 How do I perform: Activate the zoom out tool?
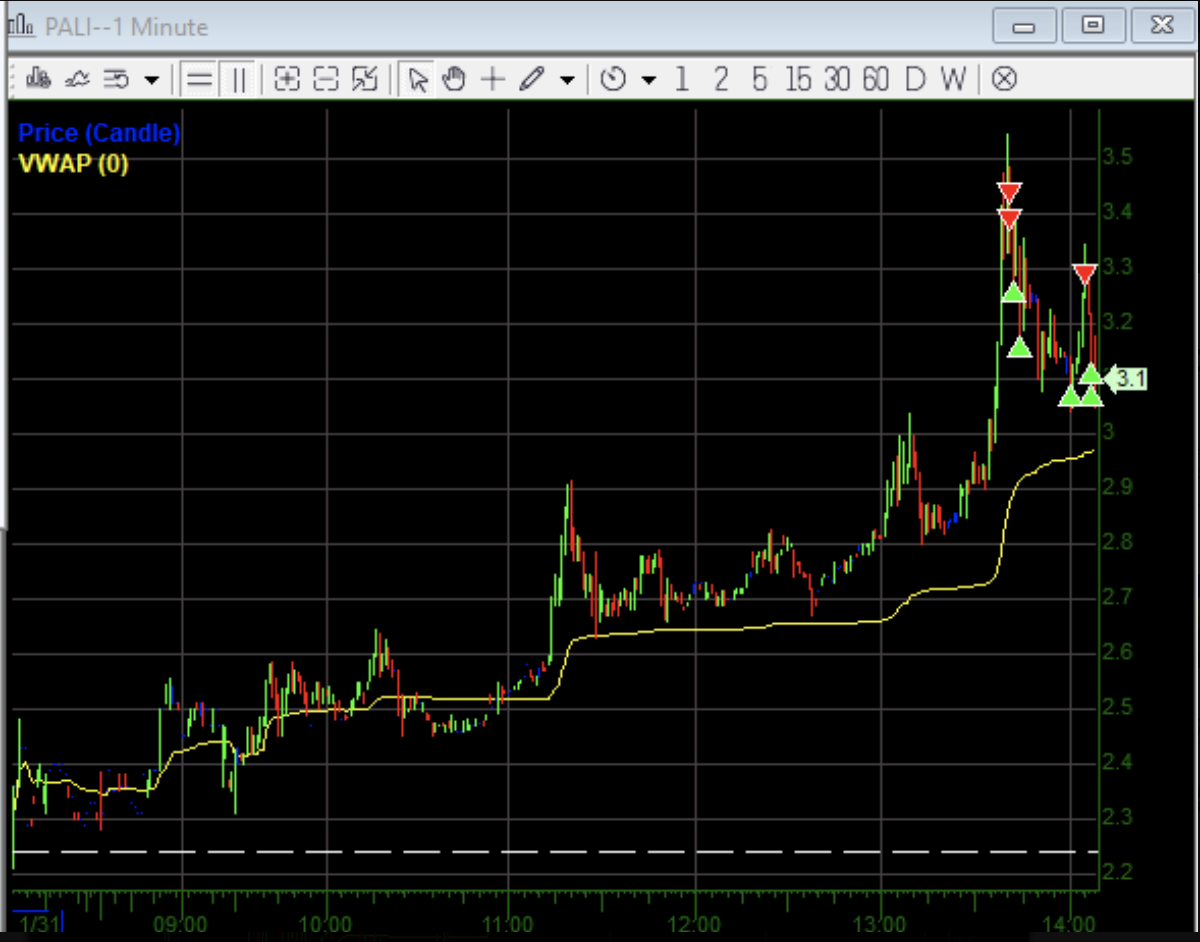tap(325, 79)
